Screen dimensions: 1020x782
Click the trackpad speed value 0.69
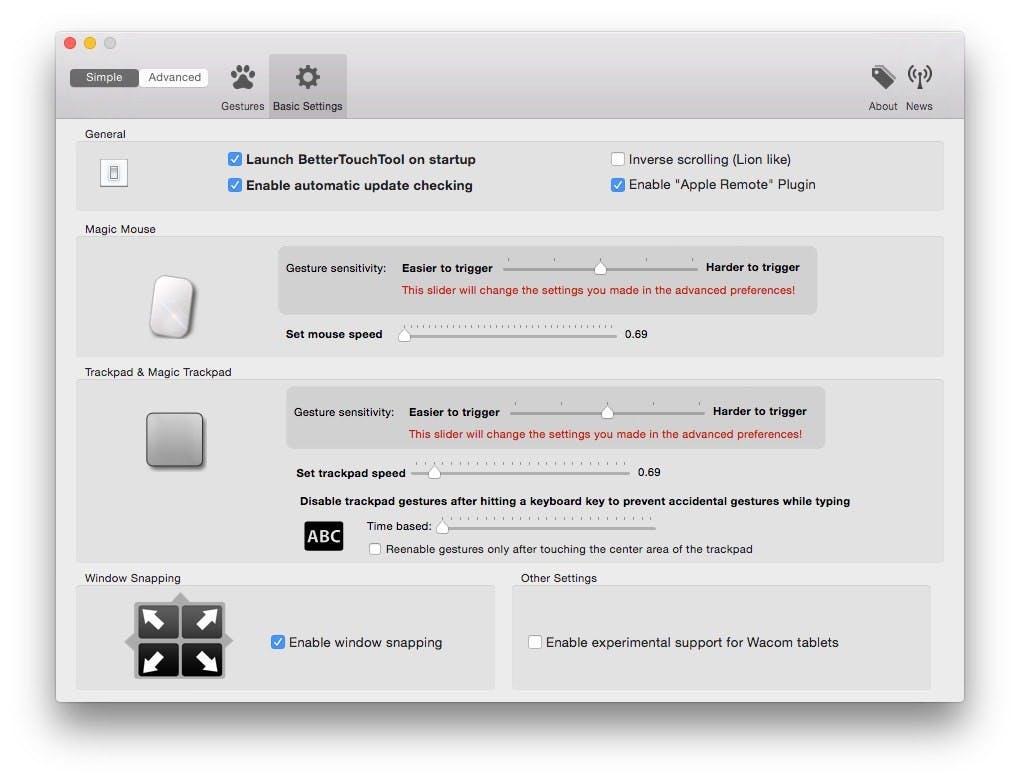point(649,472)
